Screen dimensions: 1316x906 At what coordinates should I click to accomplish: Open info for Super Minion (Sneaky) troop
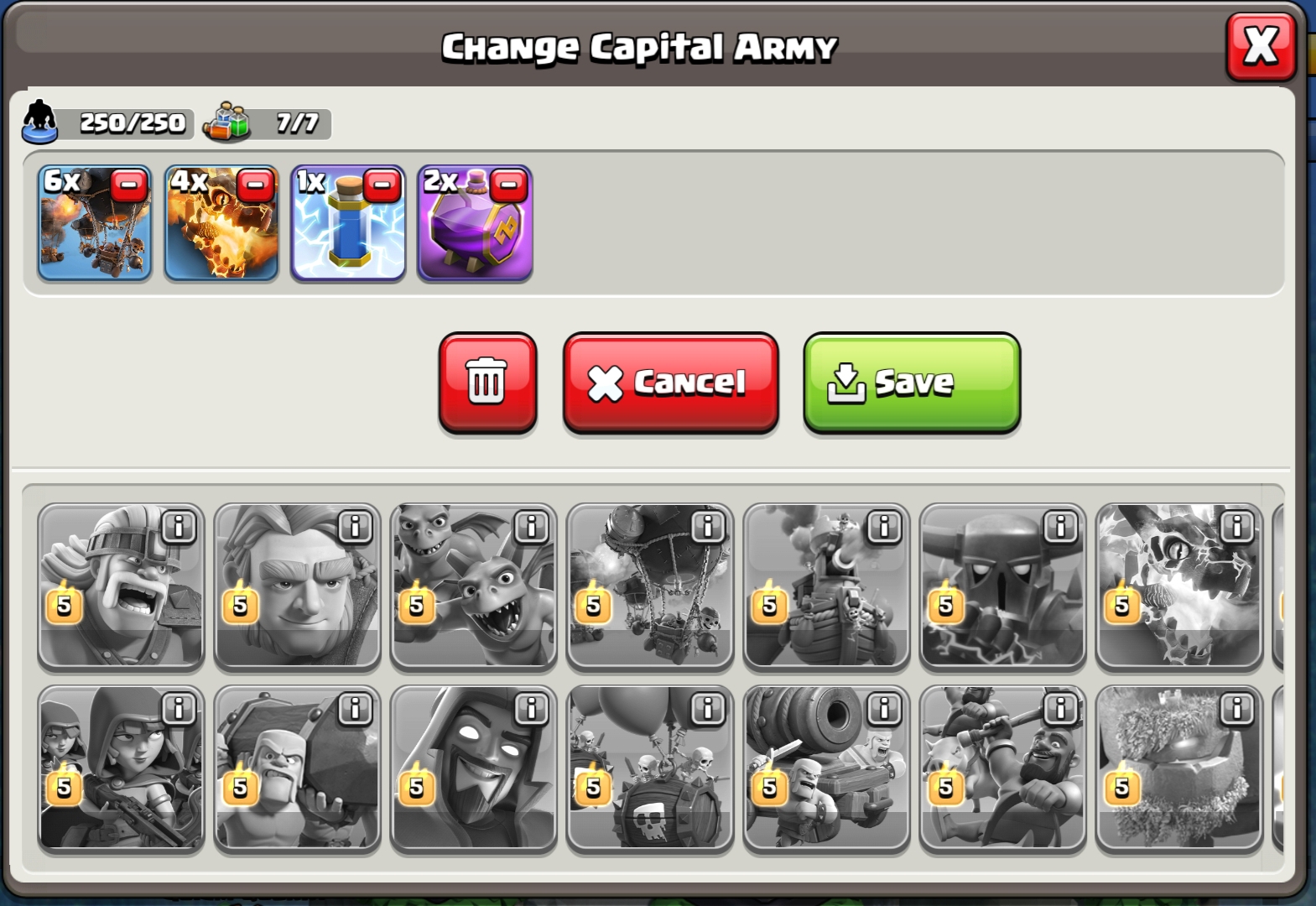(x=531, y=528)
